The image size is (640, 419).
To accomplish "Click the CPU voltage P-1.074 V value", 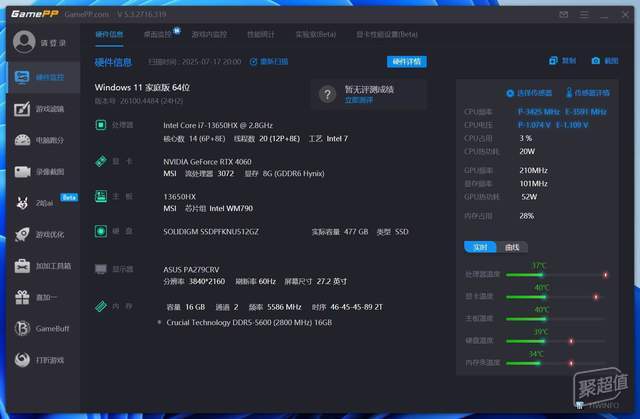I will 534,125.
